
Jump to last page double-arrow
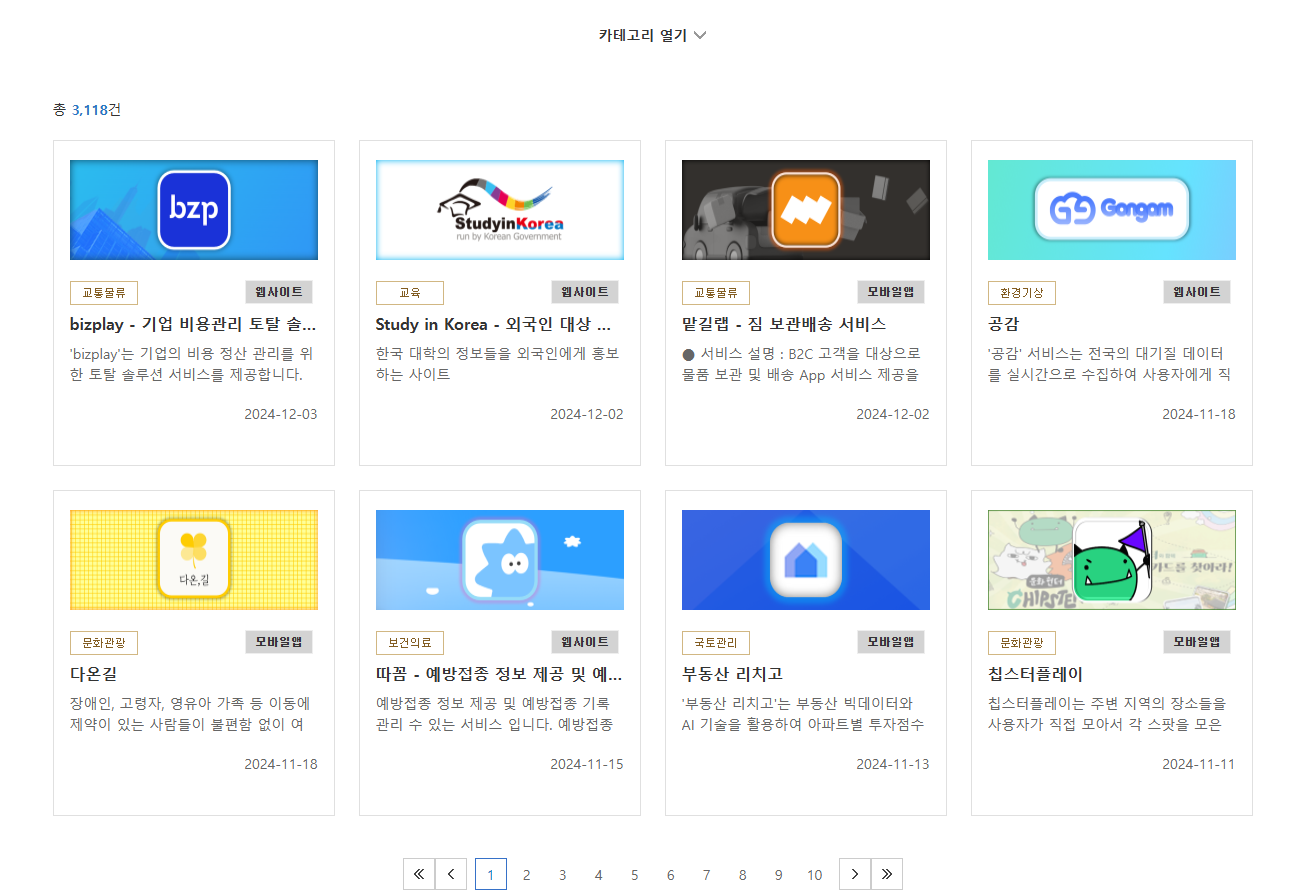(887, 874)
